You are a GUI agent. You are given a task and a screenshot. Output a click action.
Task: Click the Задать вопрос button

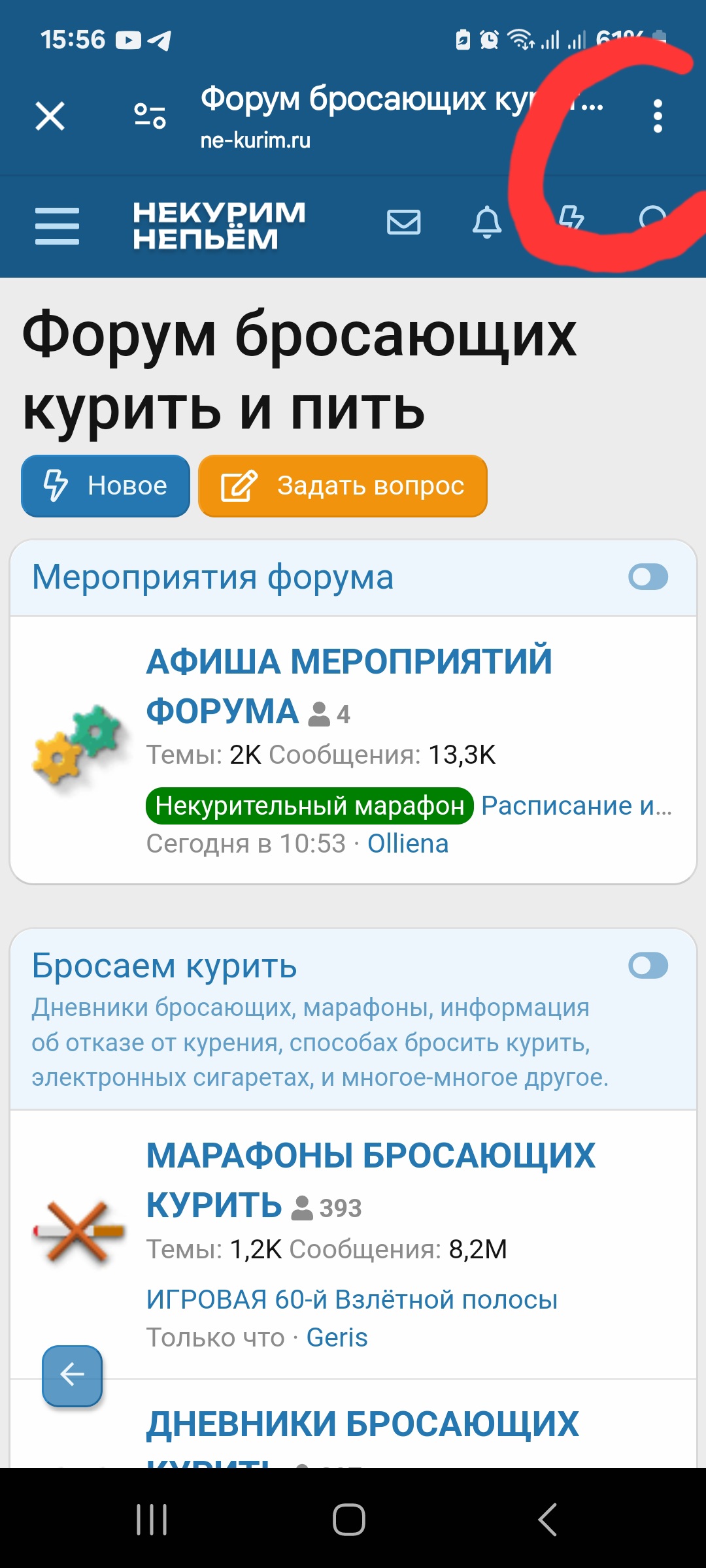pyautogui.click(x=343, y=486)
